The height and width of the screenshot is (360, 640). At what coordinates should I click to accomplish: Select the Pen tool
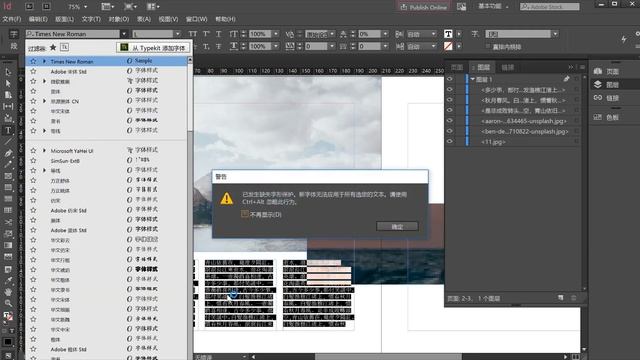click(8, 153)
